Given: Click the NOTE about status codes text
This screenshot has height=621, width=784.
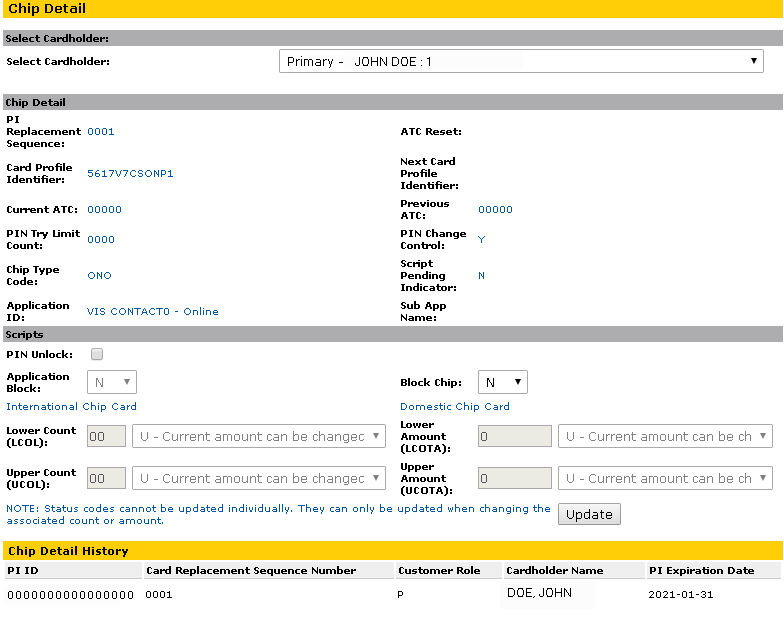Looking at the screenshot, I should click(278, 514).
